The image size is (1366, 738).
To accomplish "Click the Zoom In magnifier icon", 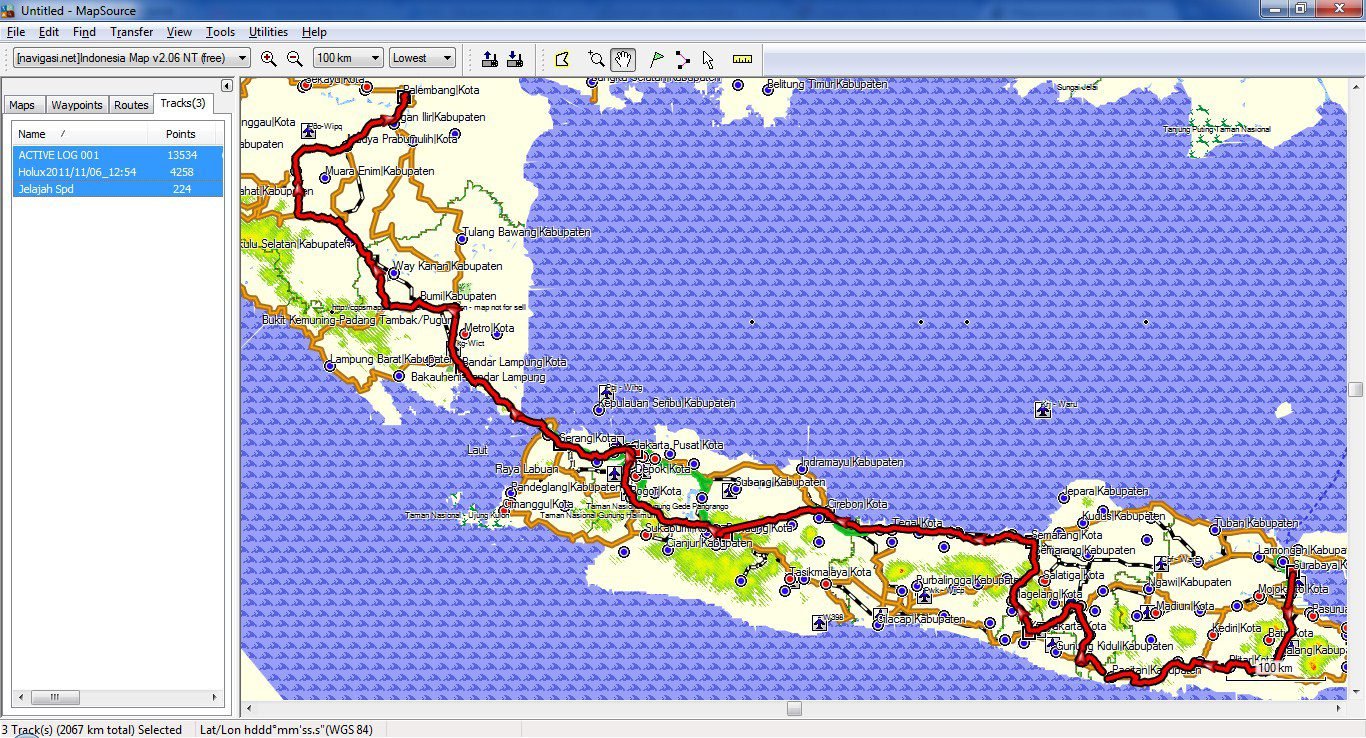I will coord(268,59).
